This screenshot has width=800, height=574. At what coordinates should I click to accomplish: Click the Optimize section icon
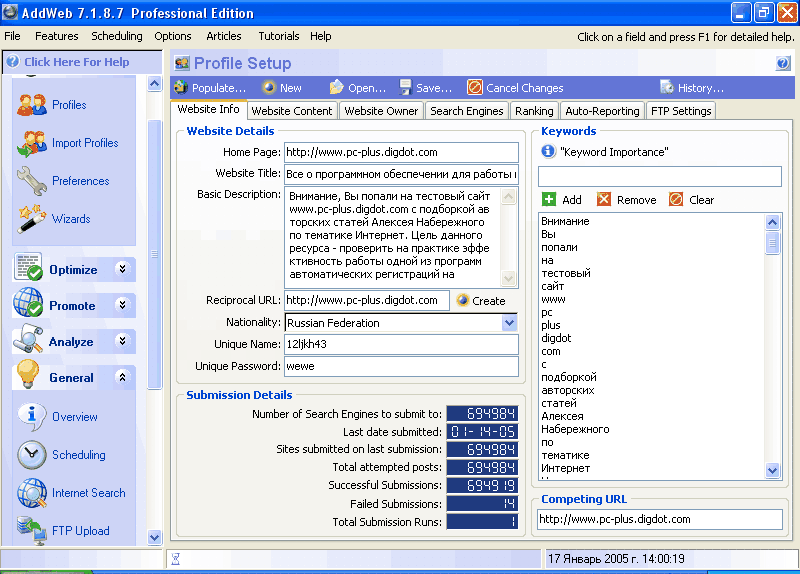(28, 267)
